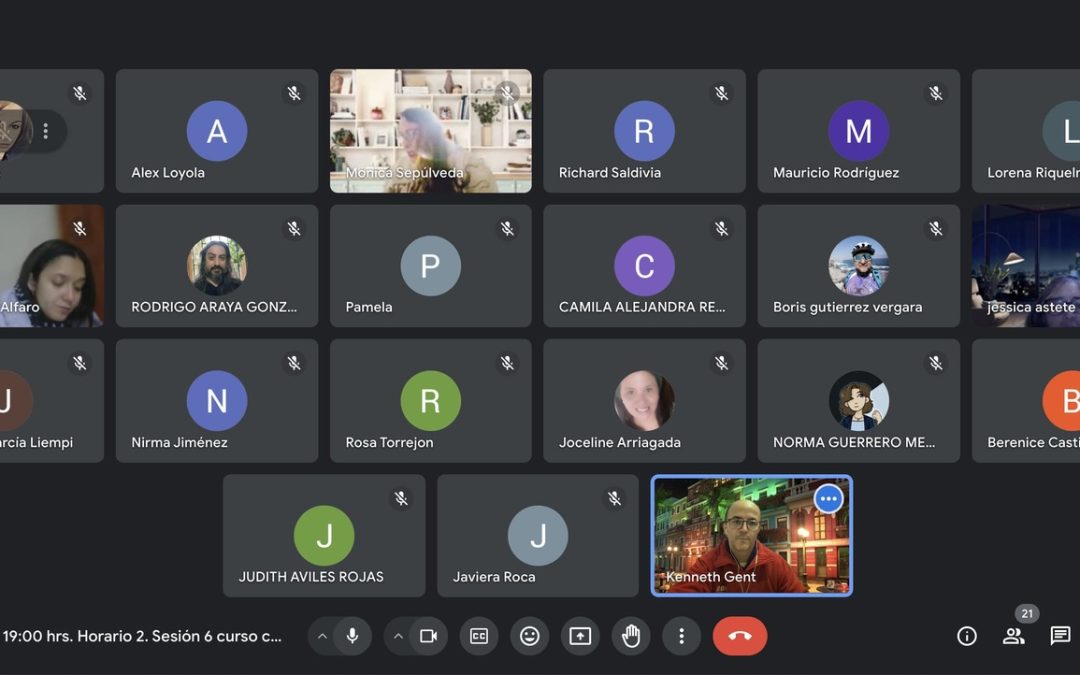Click the '21' participant count badge
Screen dimensions: 1080x675
coord(1027,613)
